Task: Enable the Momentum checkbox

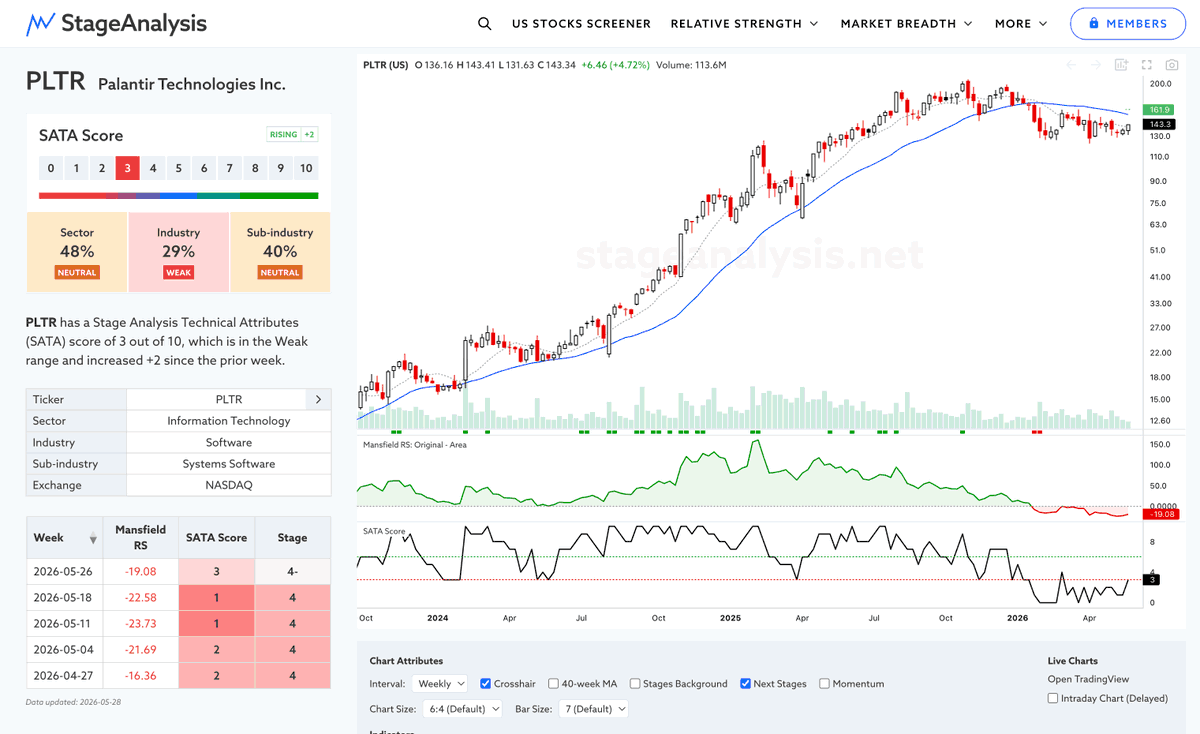Action: (x=825, y=684)
